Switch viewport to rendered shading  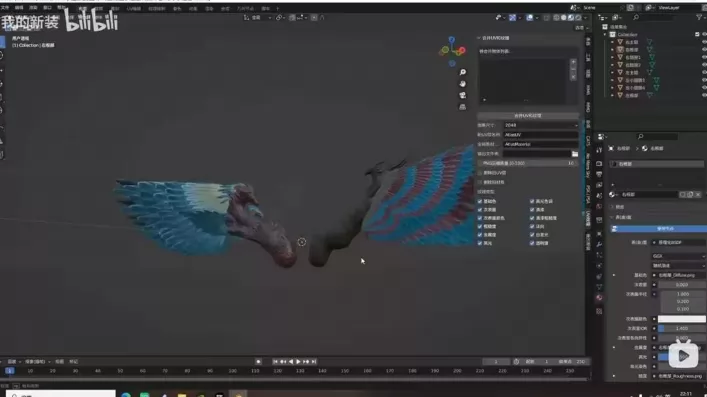(x=578, y=18)
